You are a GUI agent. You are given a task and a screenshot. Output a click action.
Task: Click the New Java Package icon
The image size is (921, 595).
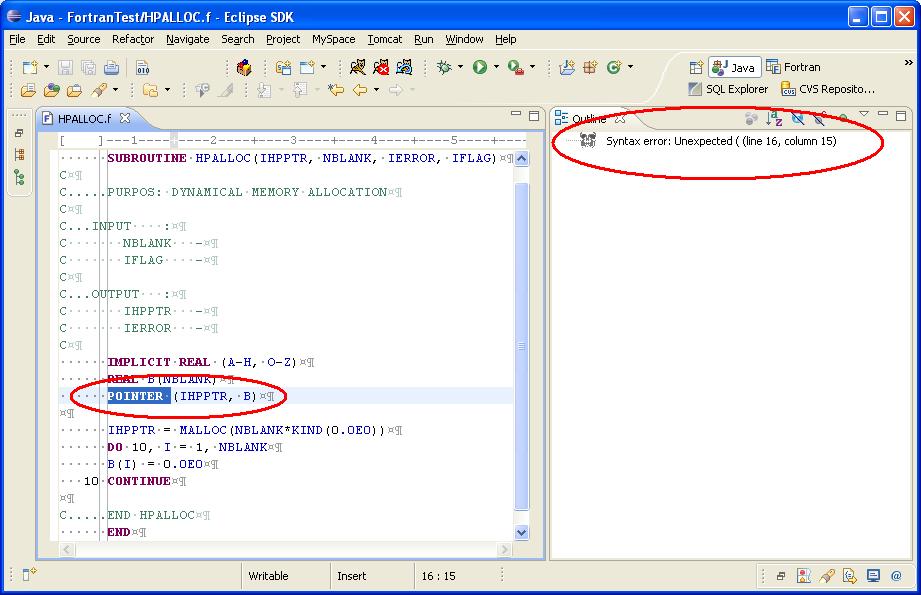tap(590, 68)
